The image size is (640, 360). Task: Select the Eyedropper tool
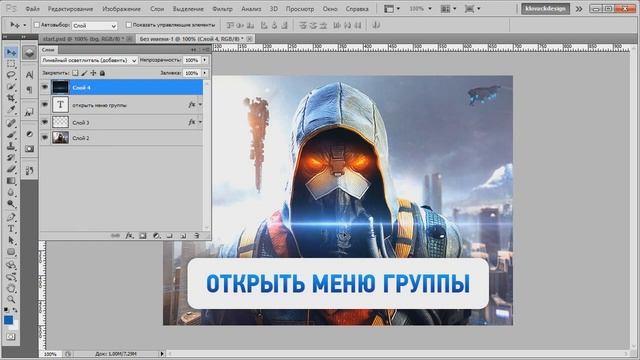pyautogui.click(x=11, y=109)
